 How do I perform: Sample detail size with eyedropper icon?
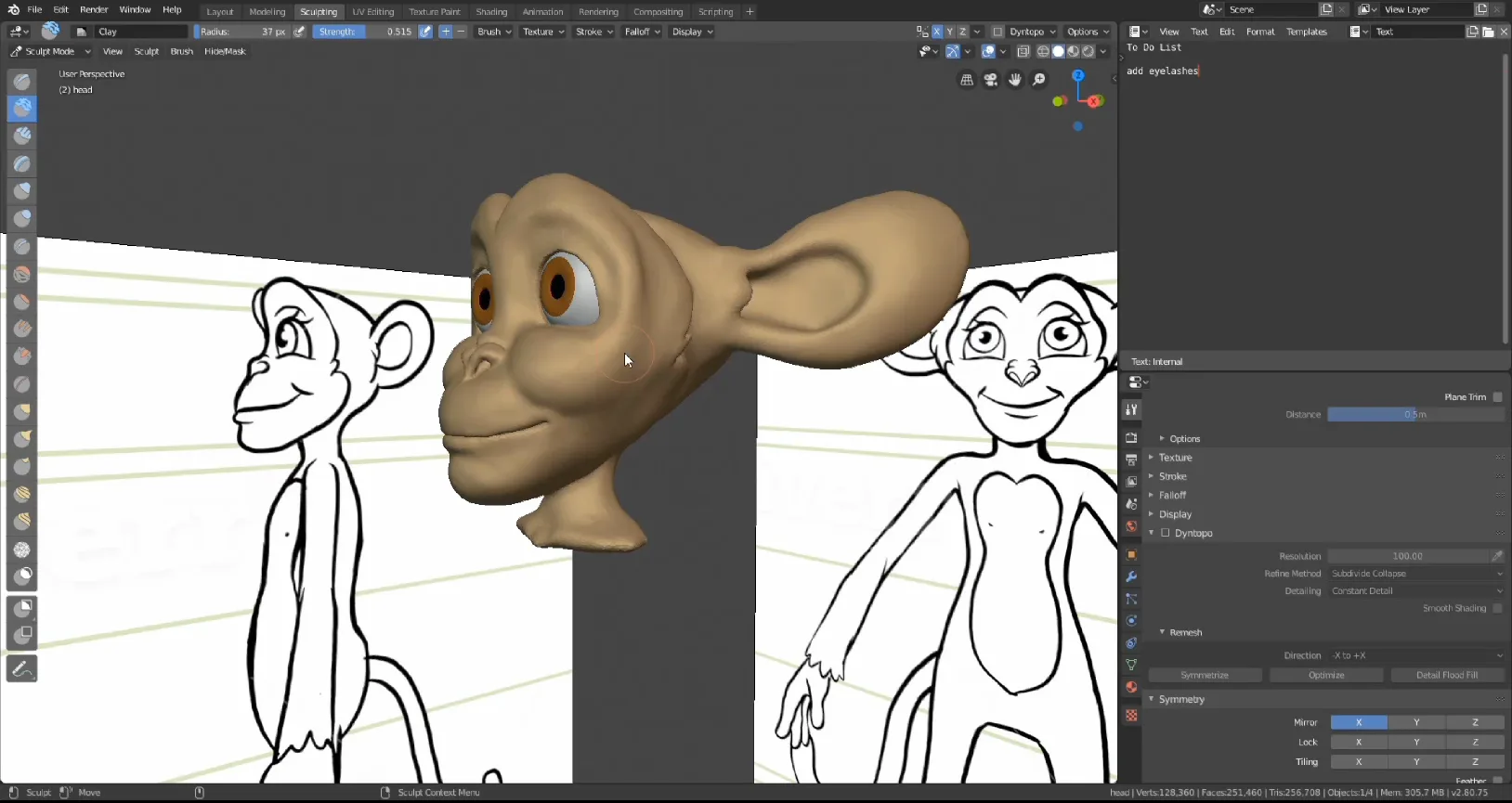point(1497,556)
